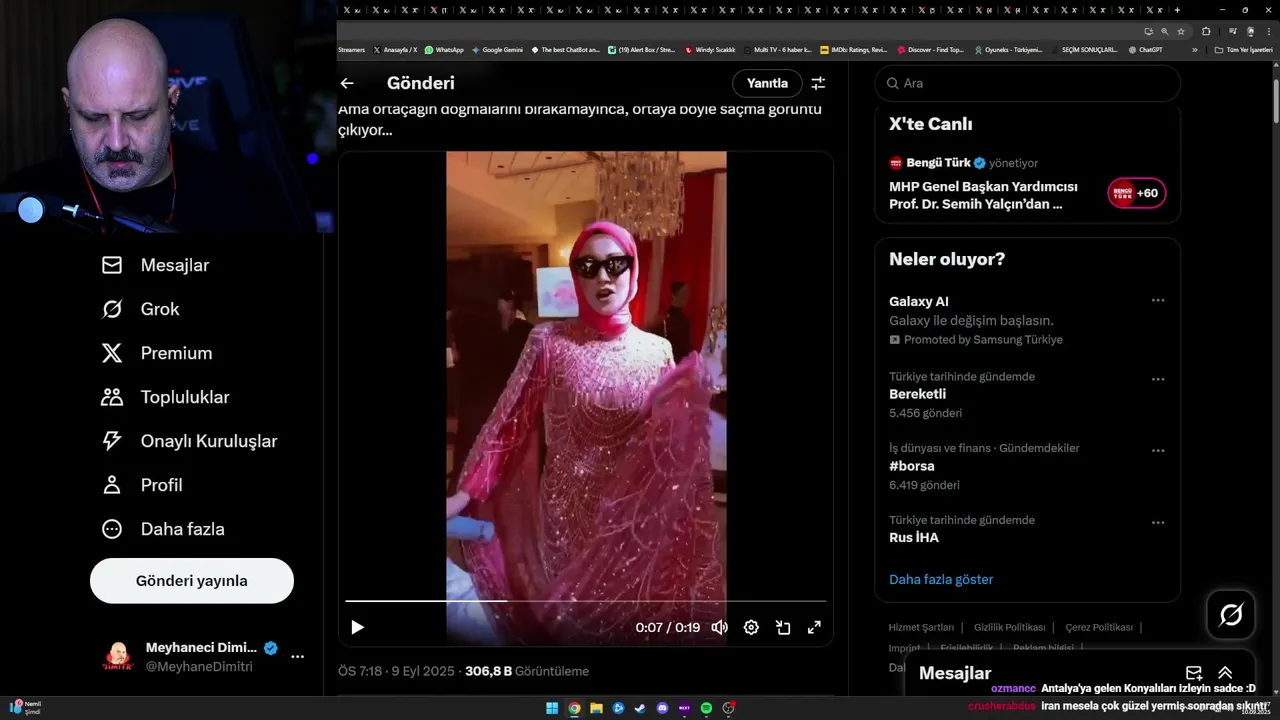The height and width of the screenshot is (720, 1280).
Task: Open Hizmet Şartları footer link
Action: pos(921,627)
